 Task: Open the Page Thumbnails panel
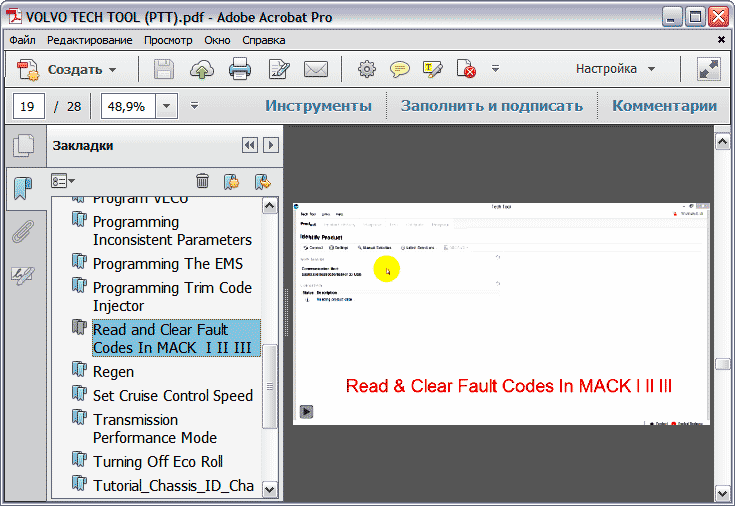pyautogui.click(x=22, y=147)
